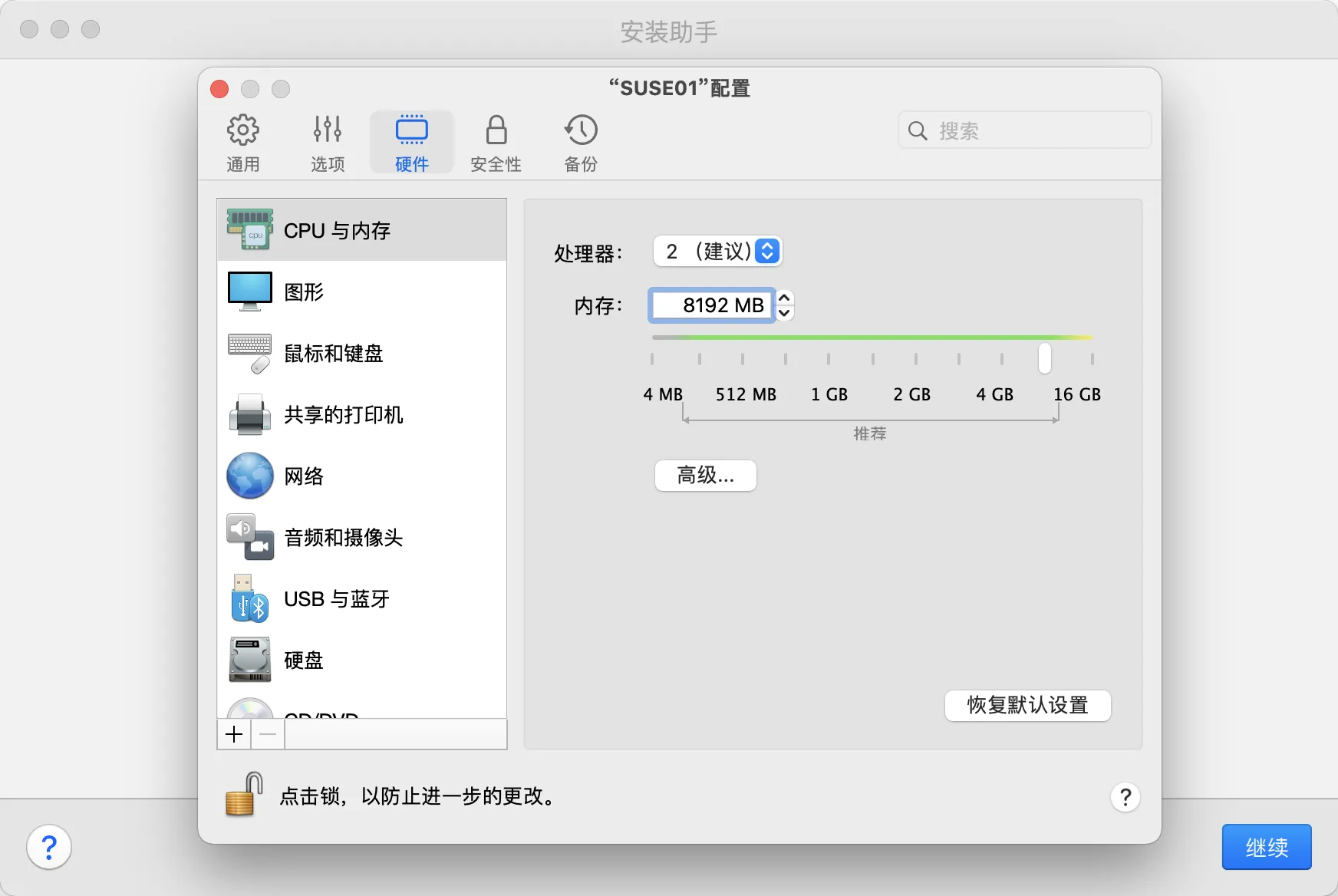Select the 图形 (Graphics) hardware item
The width and height of the screenshot is (1338, 896).
[304, 292]
